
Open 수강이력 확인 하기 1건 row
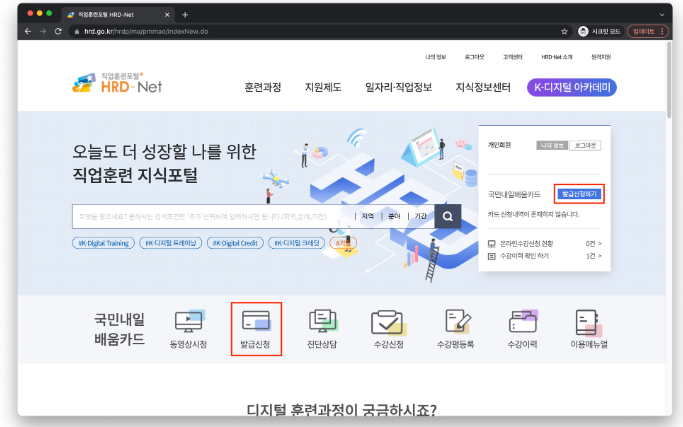click(x=544, y=256)
